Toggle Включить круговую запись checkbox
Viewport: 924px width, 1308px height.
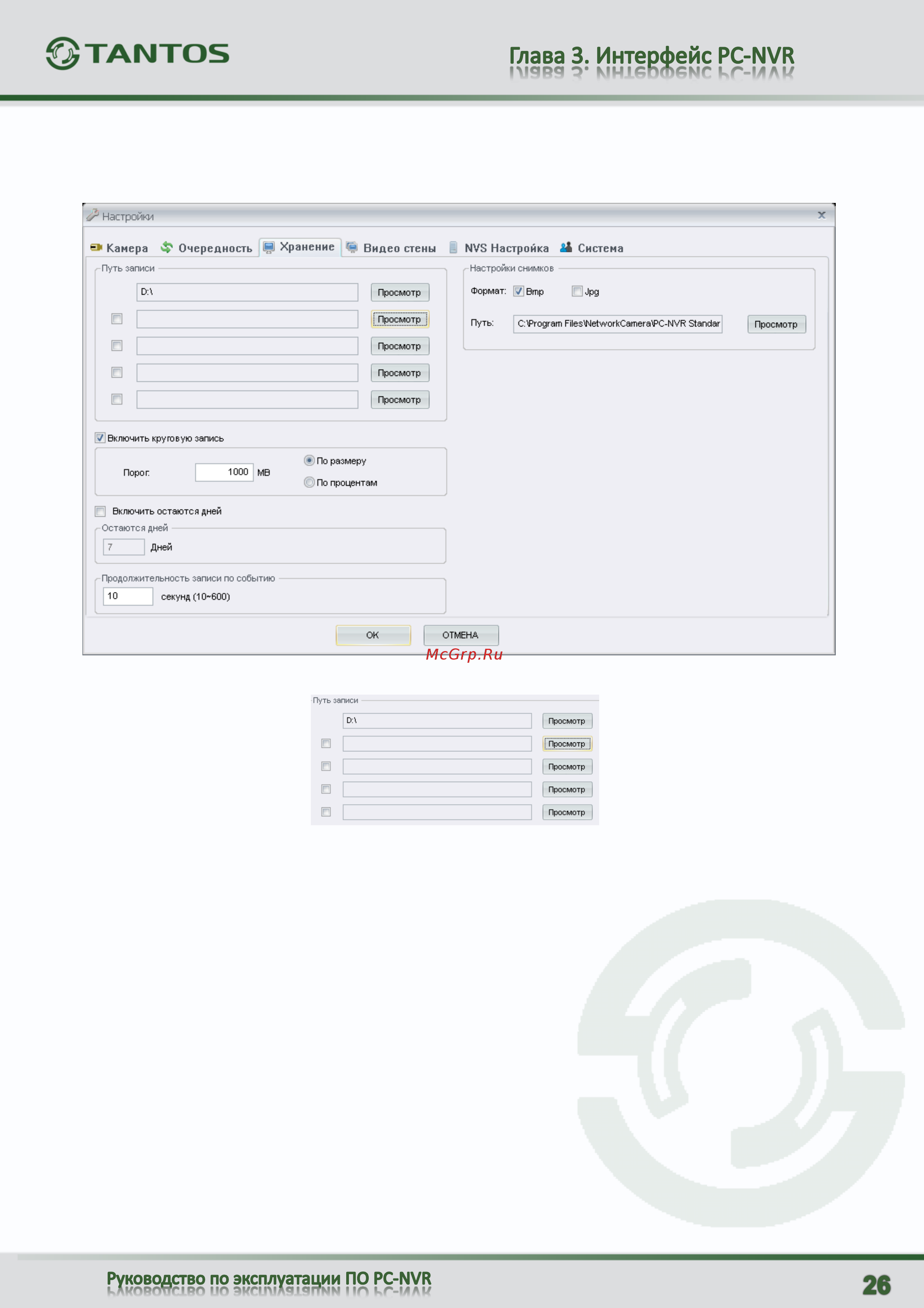(x=100, y=438)
